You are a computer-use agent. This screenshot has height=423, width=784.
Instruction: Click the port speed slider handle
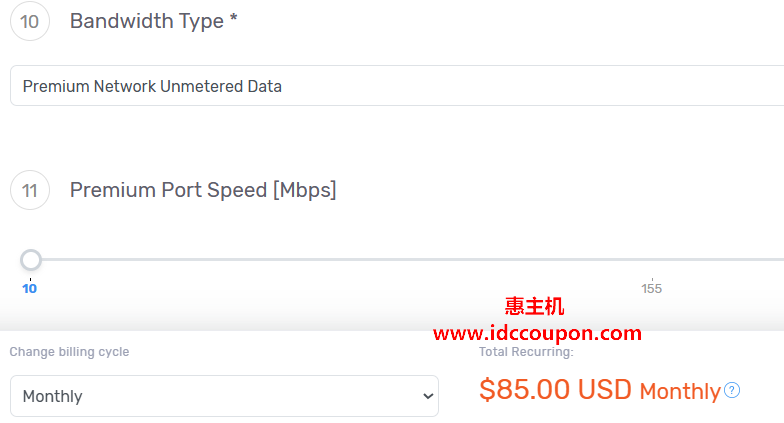pyautogui.click(x=31, y=260)
